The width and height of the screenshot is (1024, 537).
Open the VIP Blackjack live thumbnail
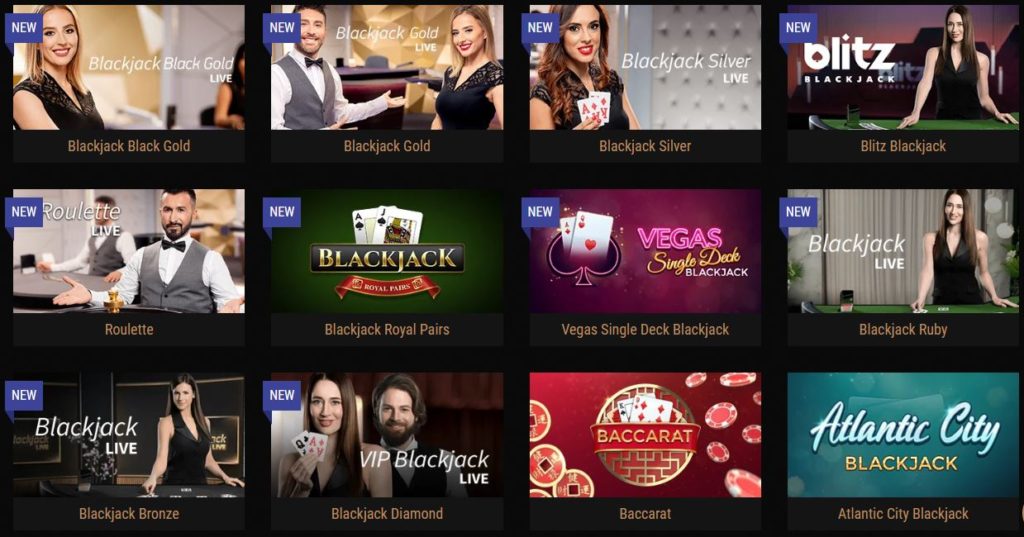387,435
